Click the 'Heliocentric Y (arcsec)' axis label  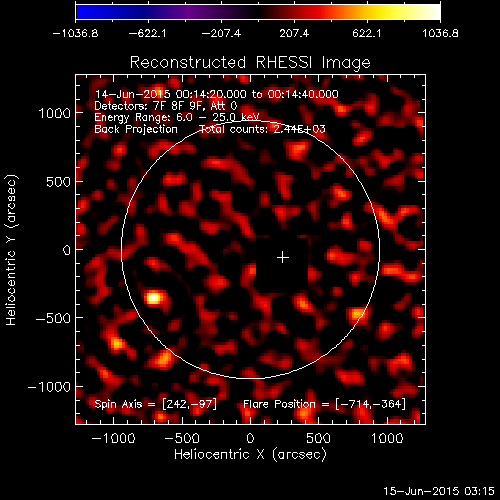click(11, 250)
